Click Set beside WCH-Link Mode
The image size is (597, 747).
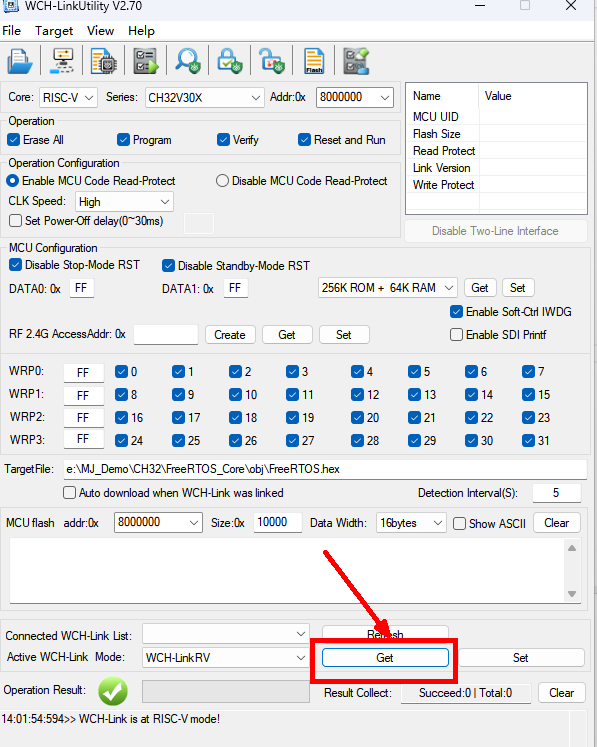(521, 658)
